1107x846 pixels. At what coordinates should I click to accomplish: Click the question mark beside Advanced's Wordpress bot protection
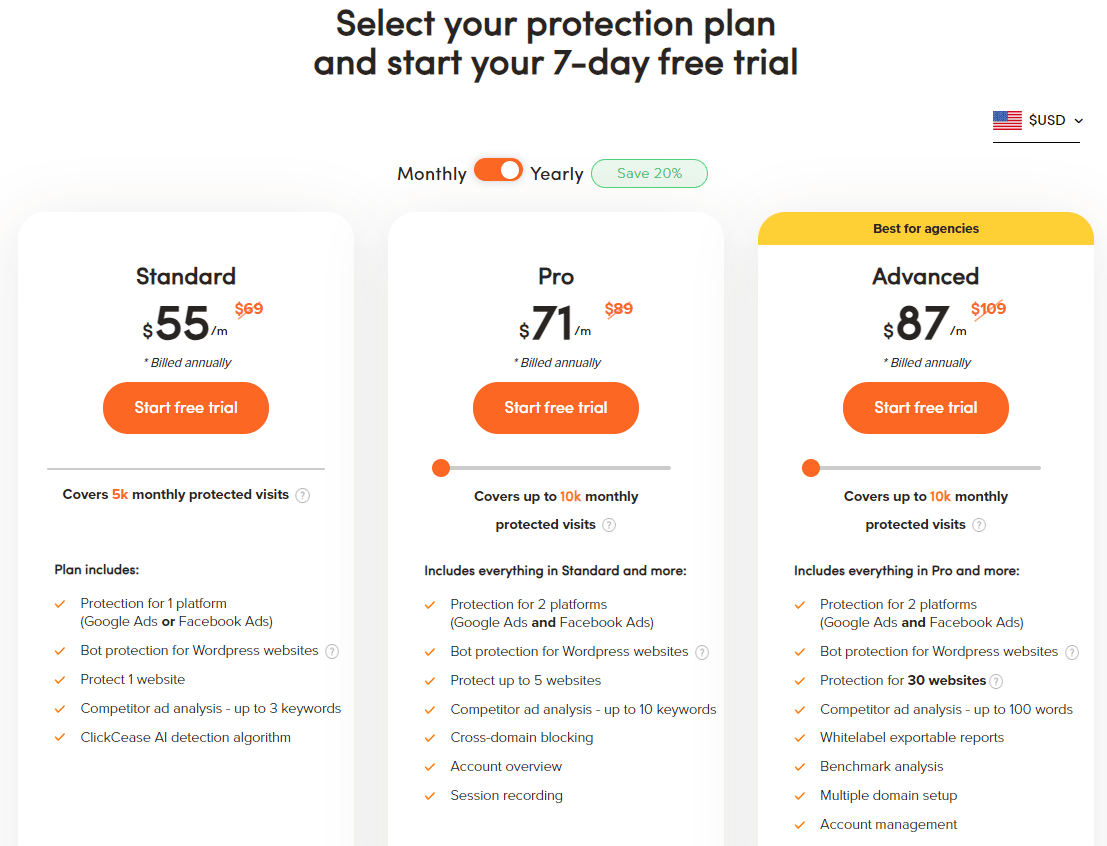tap(1072, 651)
